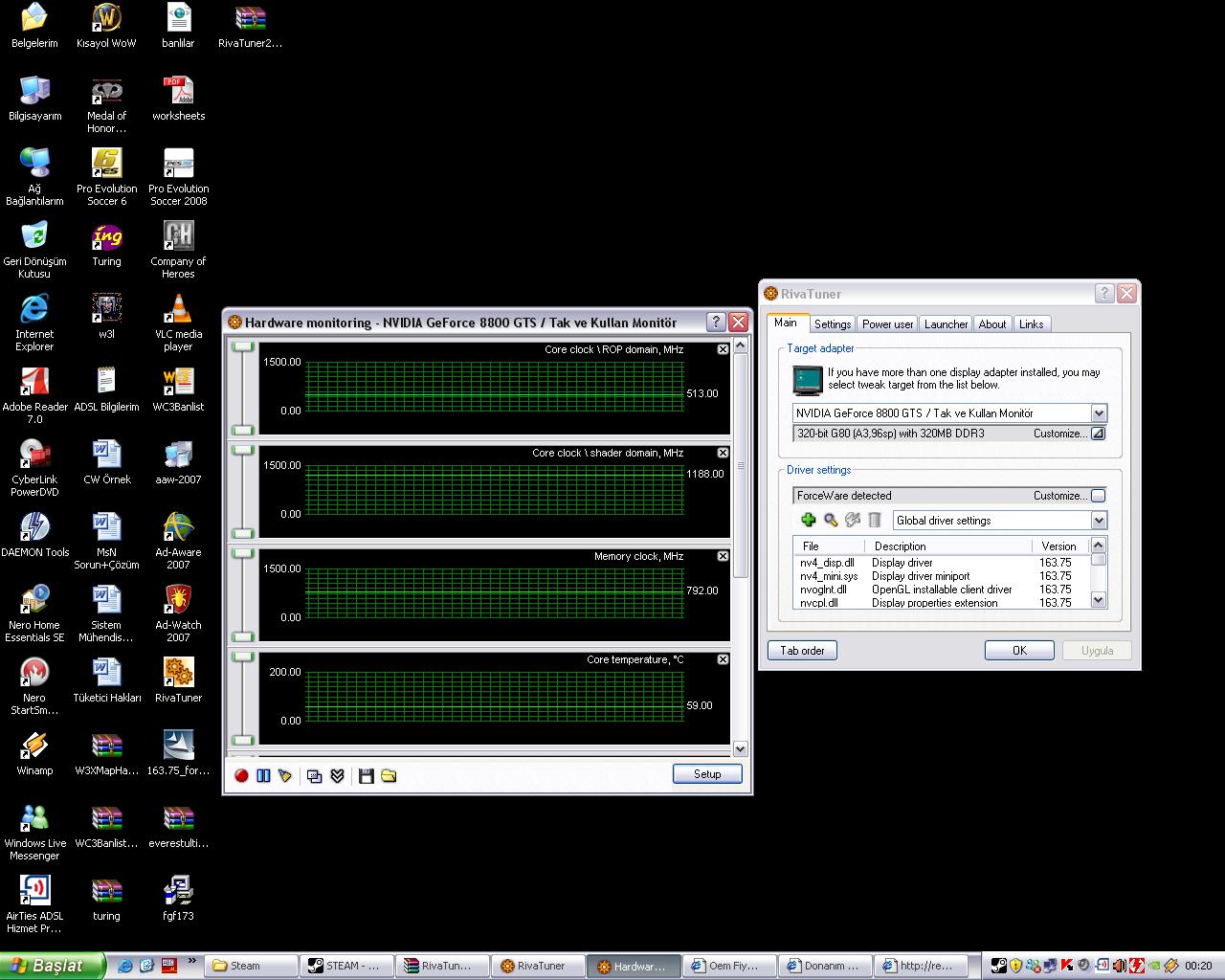1225x980 pixels.
Task: Open a log file using the folder icon
Action: coord(389,775)
